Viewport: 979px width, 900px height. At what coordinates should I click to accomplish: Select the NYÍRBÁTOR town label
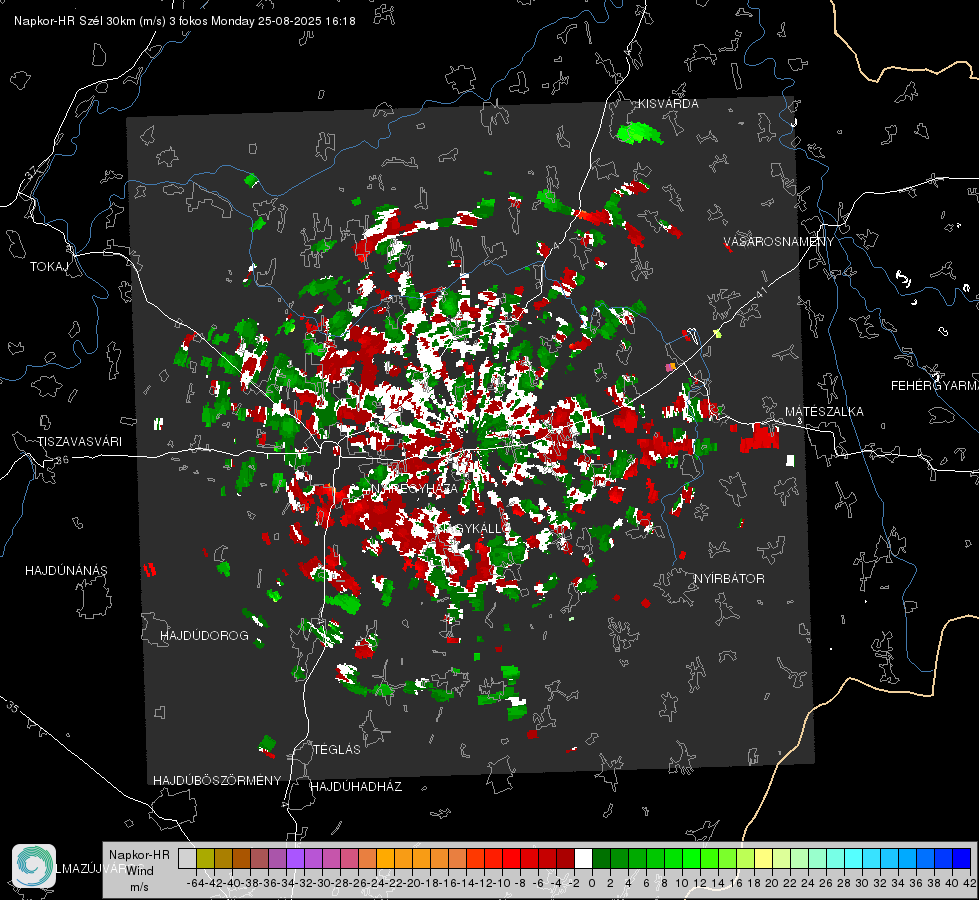729,578
